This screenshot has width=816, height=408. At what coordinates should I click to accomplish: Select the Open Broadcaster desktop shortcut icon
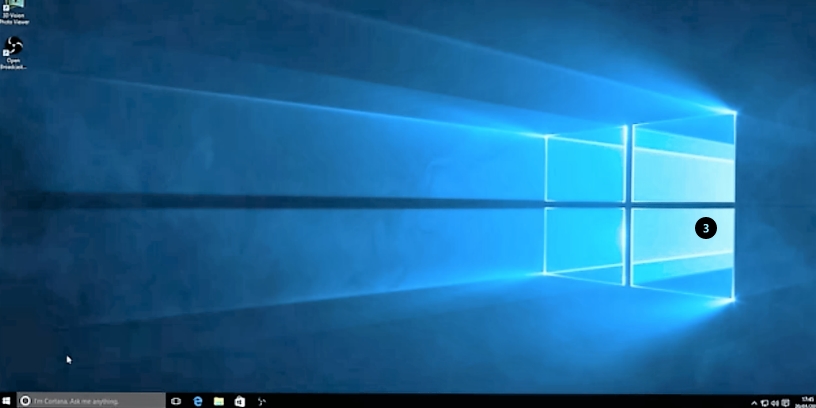(14, 46)
